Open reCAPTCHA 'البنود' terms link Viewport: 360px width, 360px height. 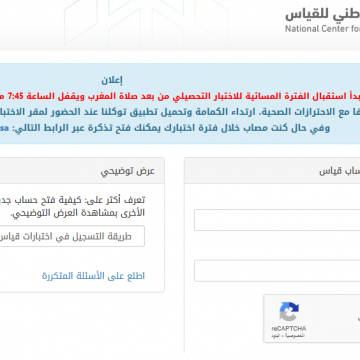tap(278, 336)
